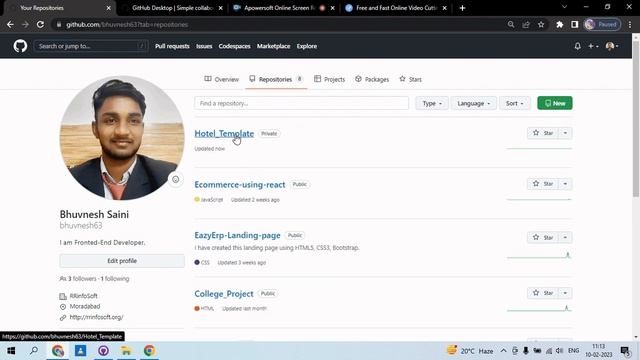
Task: Switch to the Overview profile tab
Action: click(222, 79)
